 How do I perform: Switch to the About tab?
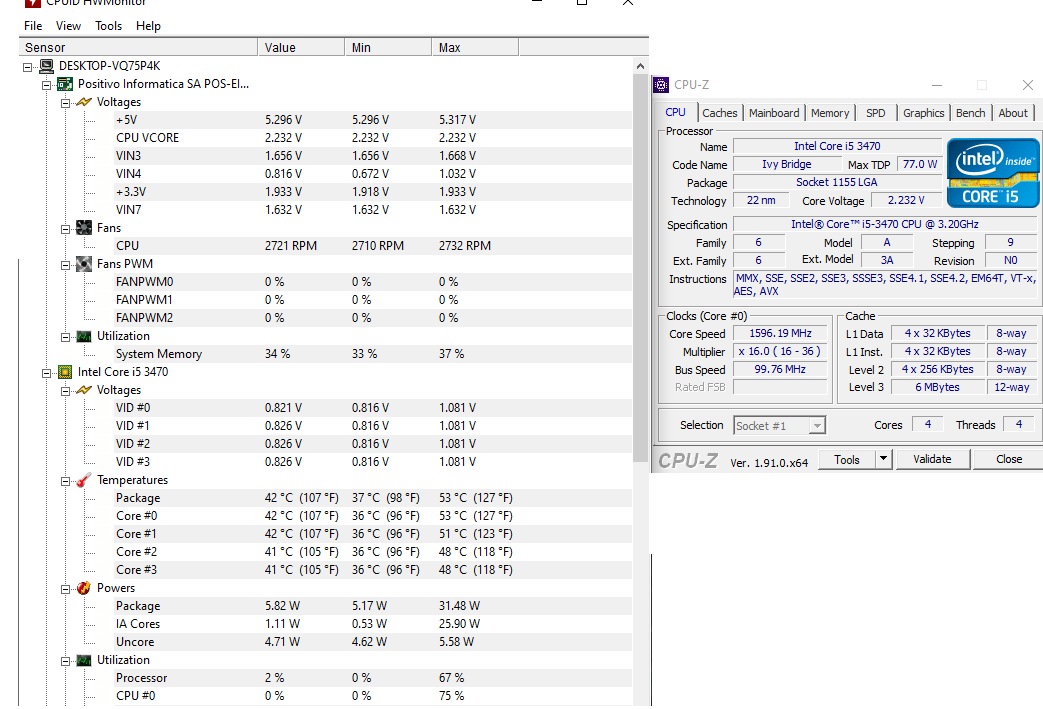pyautogui.click(x=1012, y=113)
